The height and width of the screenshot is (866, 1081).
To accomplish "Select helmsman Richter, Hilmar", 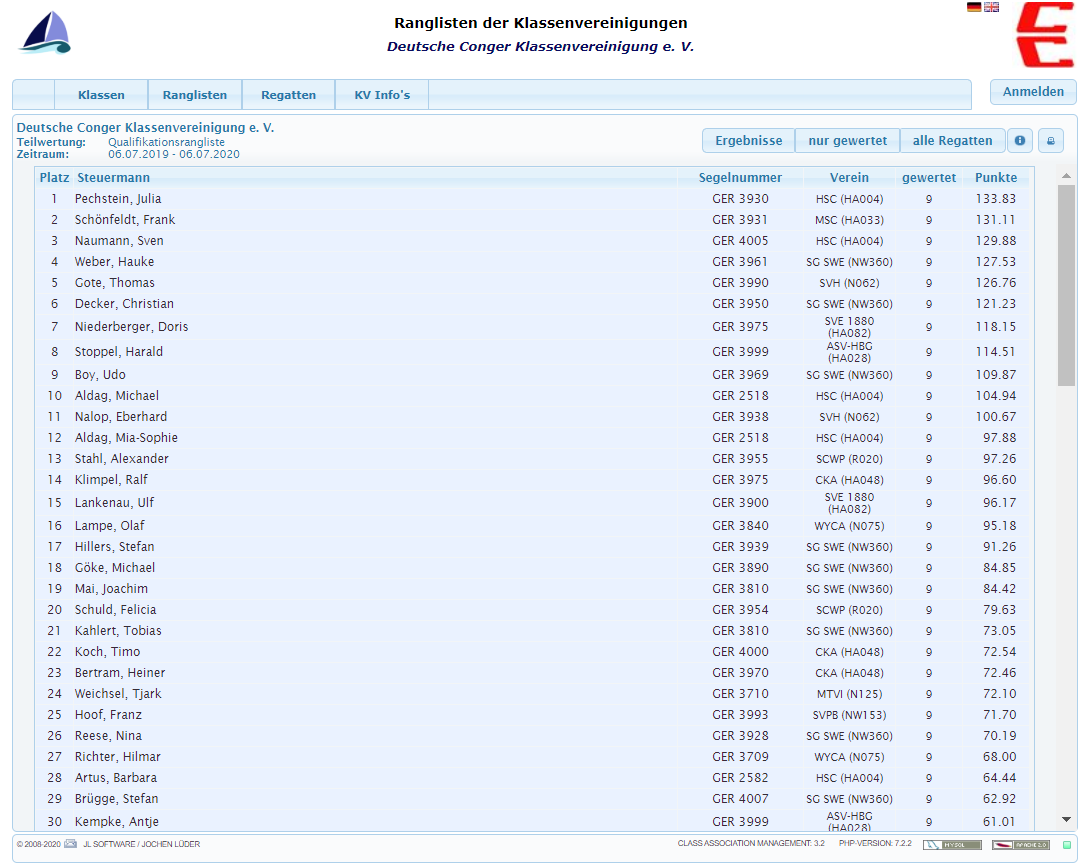I will (x=117, y=757).
